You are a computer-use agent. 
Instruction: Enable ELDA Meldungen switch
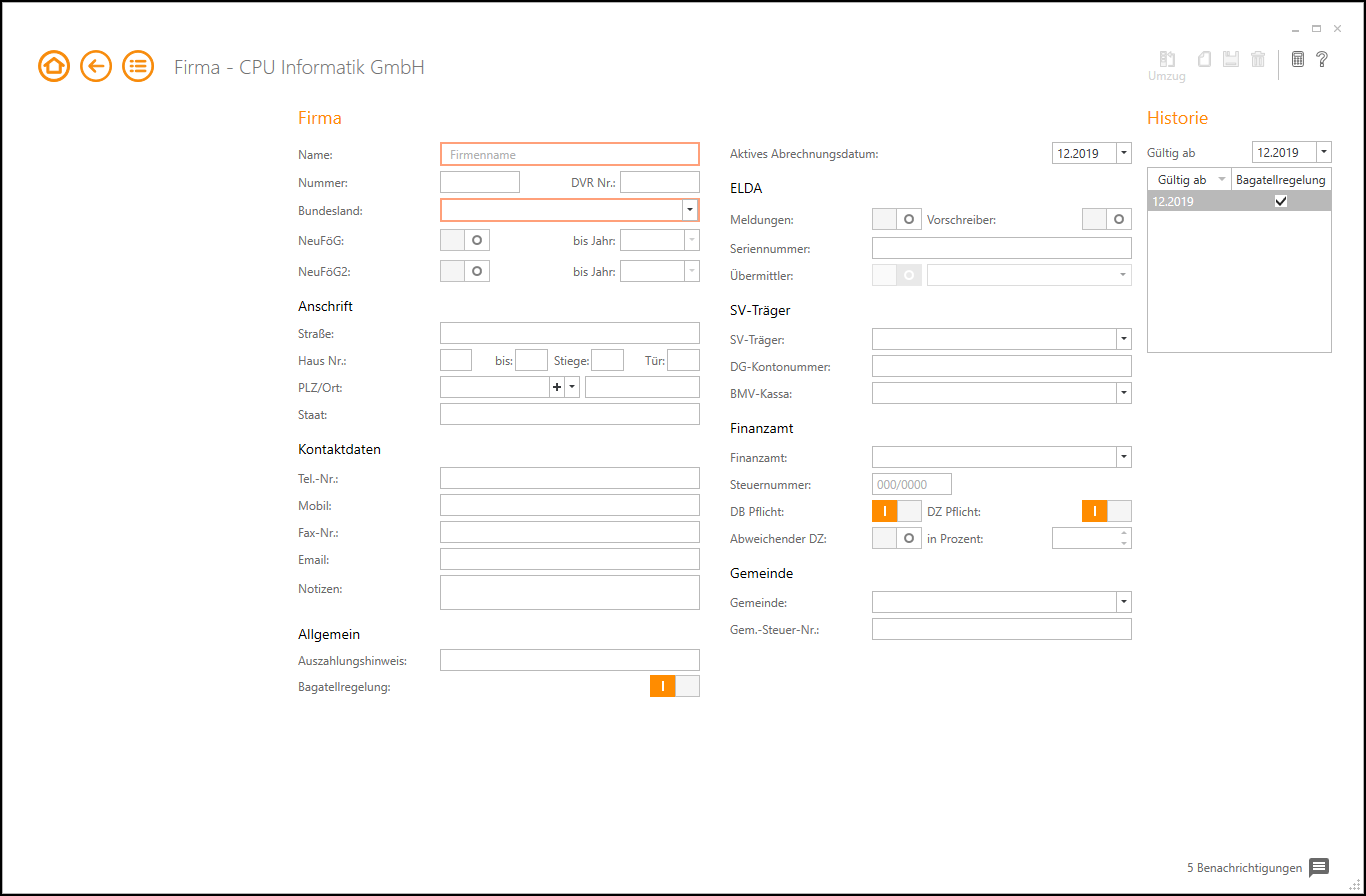[897, 219]
